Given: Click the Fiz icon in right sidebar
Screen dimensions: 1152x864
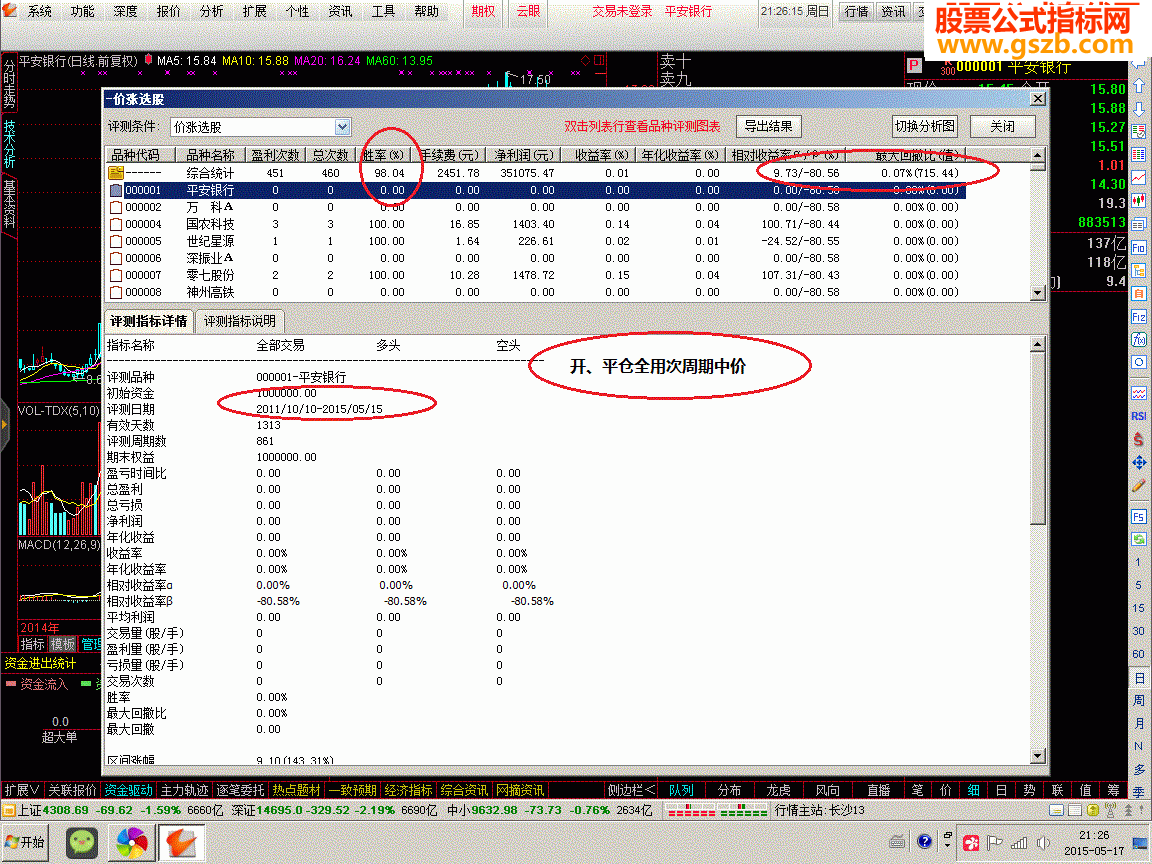Looking at the screenshot, I should click(x=1139, y=317).
